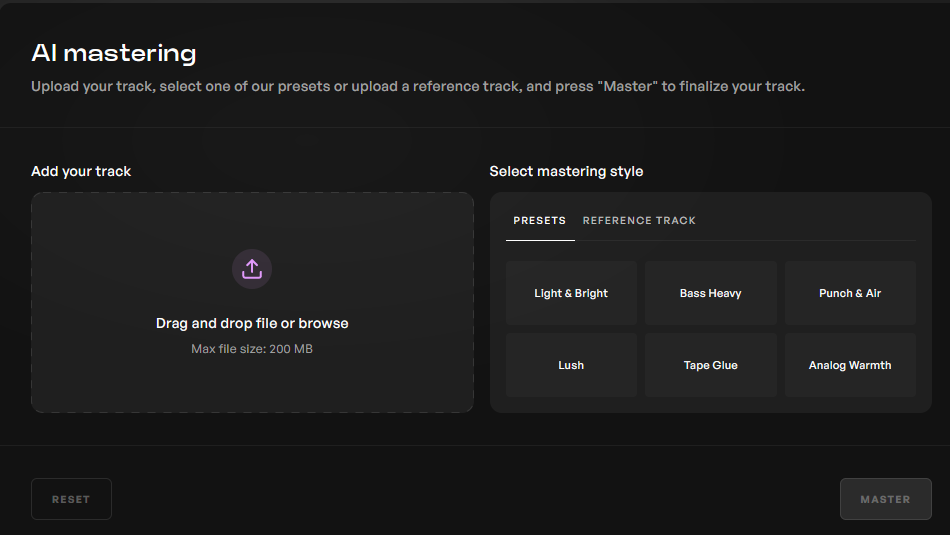The image size is (950, 535).
Task: Pick the Punch & Air preset
Action: 850,293
